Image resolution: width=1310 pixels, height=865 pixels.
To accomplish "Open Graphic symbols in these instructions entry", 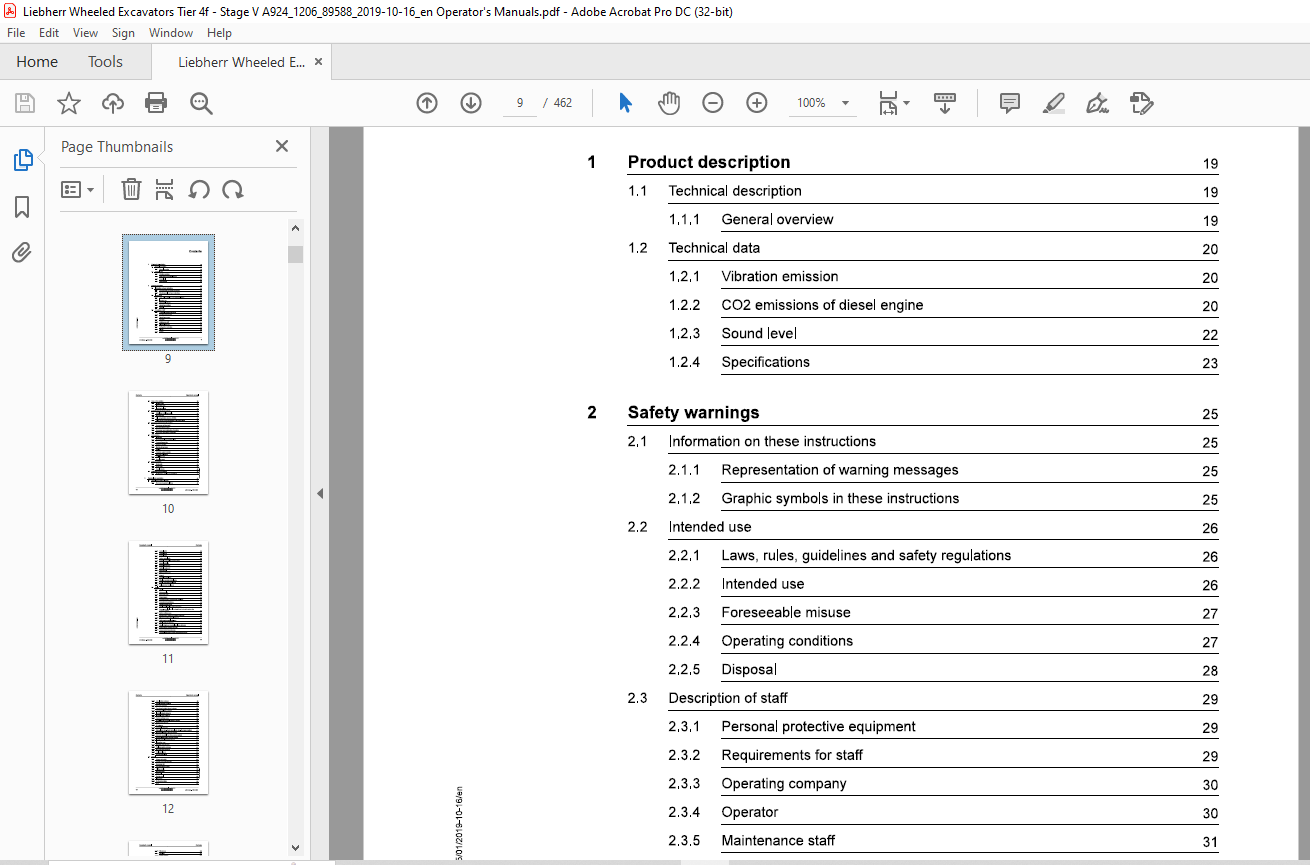I will click(x=840, y=498).
